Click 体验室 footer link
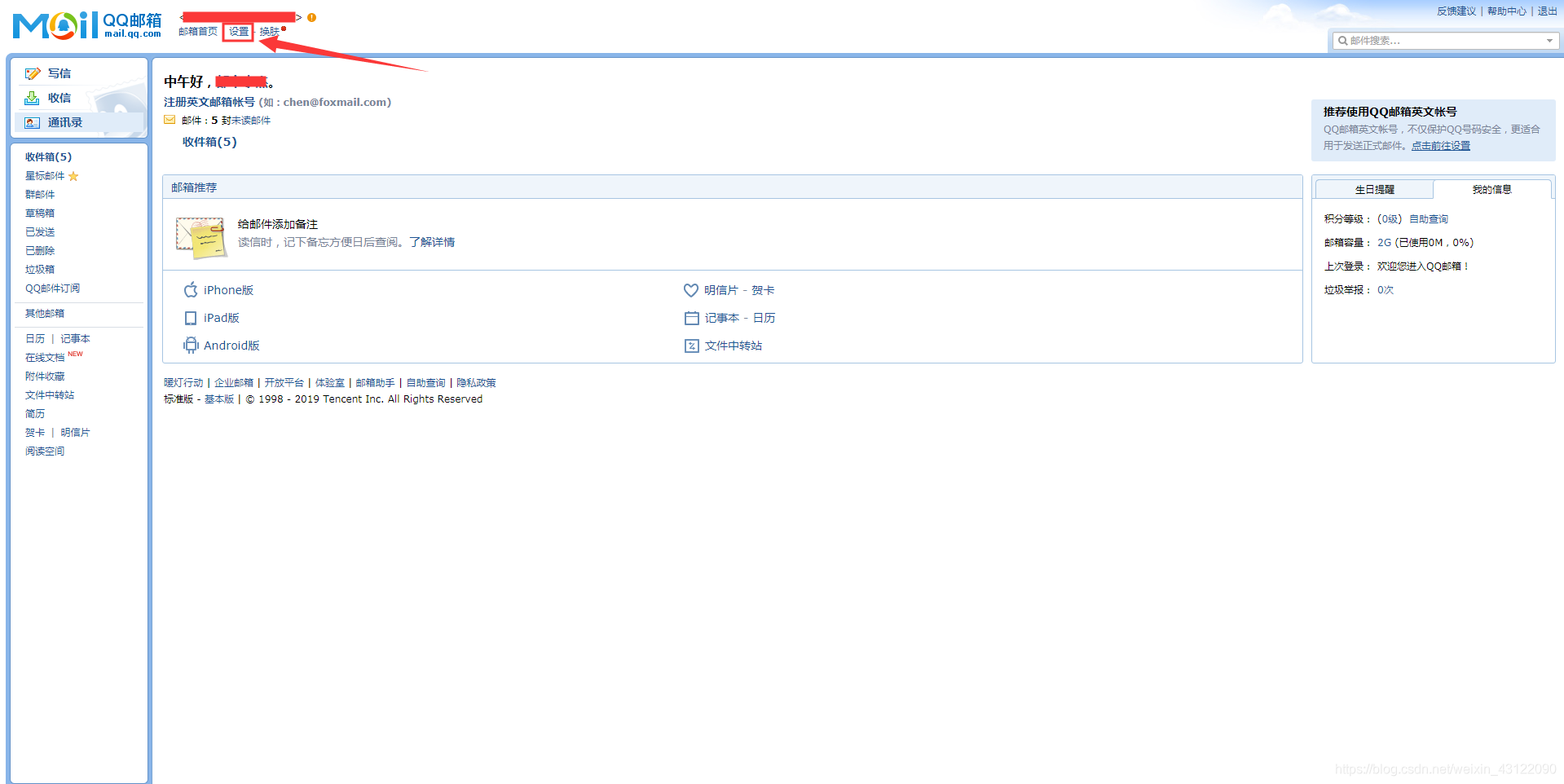The image size is (1564, 784). click(x=330, y=383)
